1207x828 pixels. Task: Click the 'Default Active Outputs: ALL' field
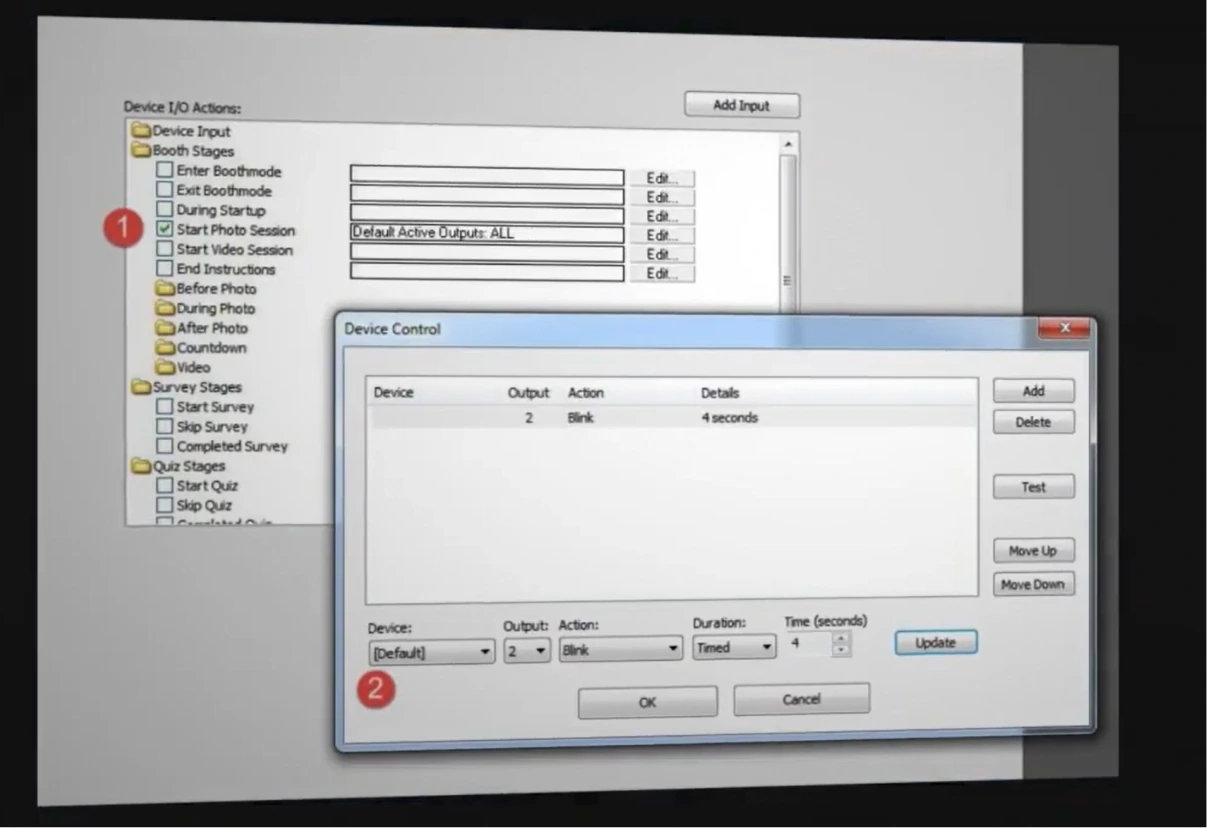click(x=487, y=233)
